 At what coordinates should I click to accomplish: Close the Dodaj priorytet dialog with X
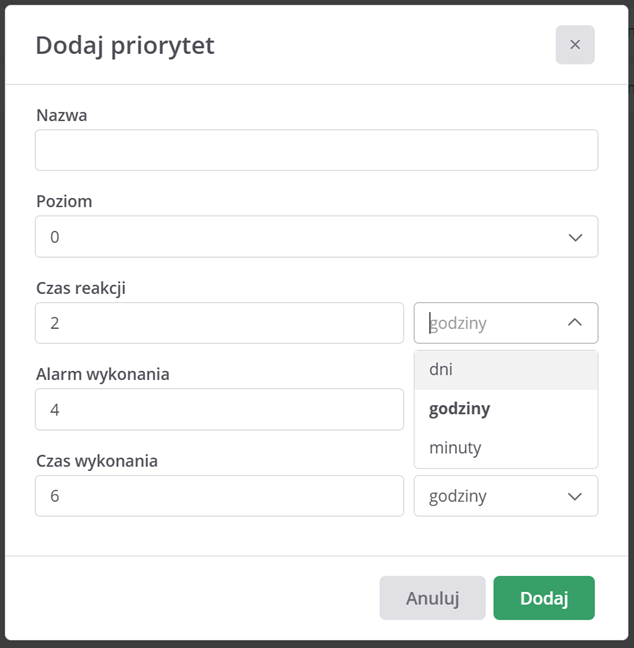[x=575, y=45]
